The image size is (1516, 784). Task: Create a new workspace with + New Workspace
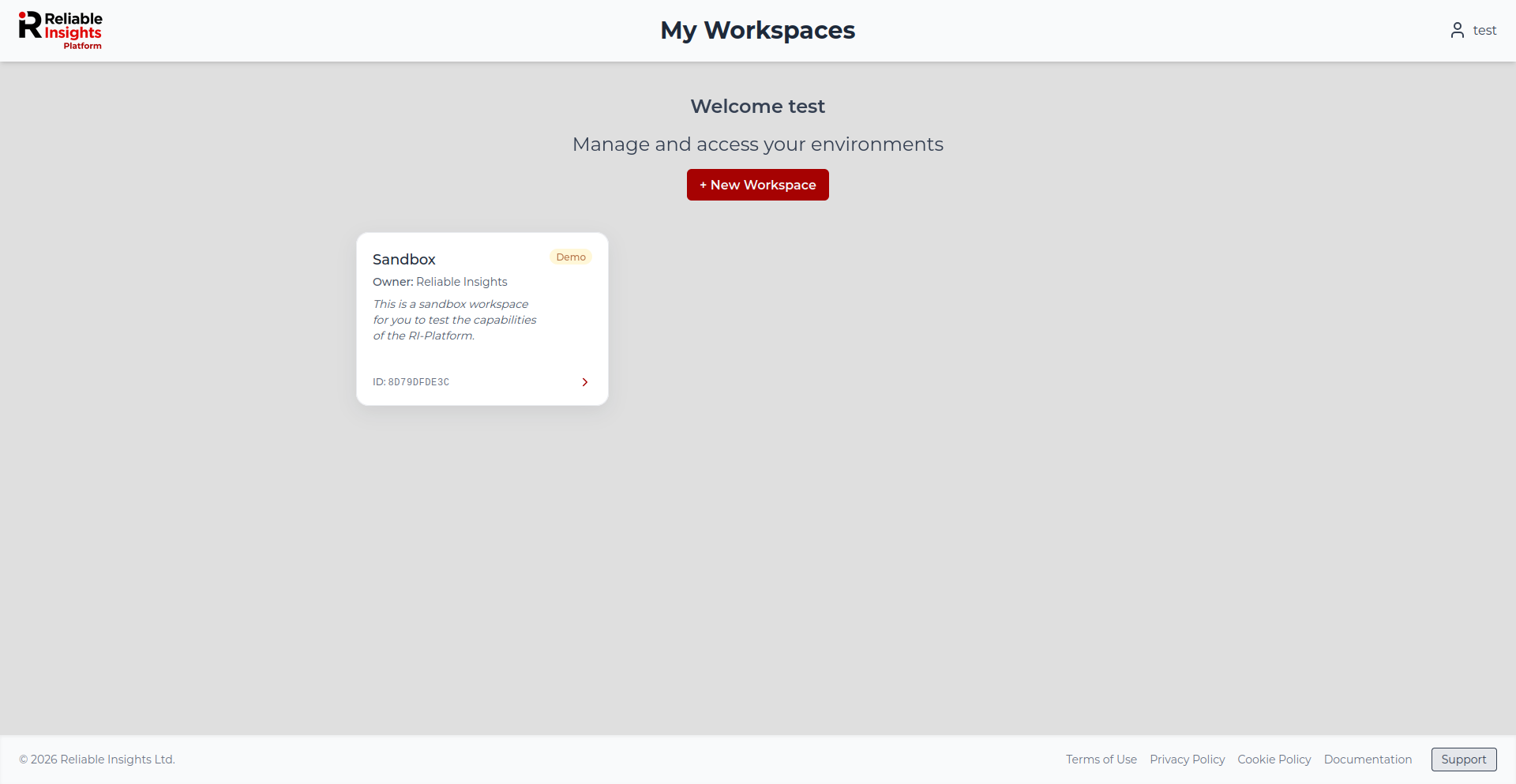[757, 185]
